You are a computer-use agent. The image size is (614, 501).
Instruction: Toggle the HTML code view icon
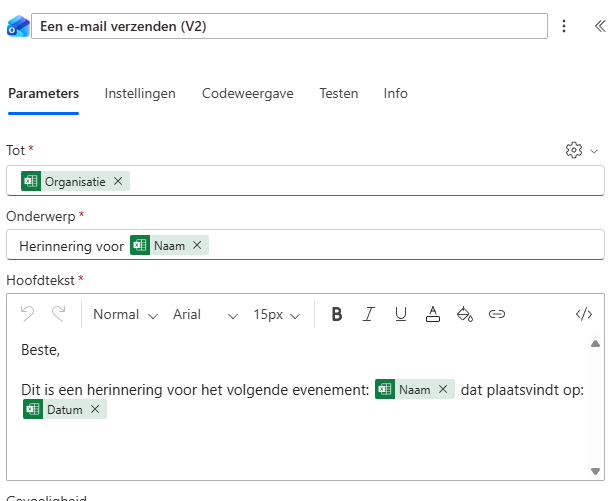tap(584, 314)
